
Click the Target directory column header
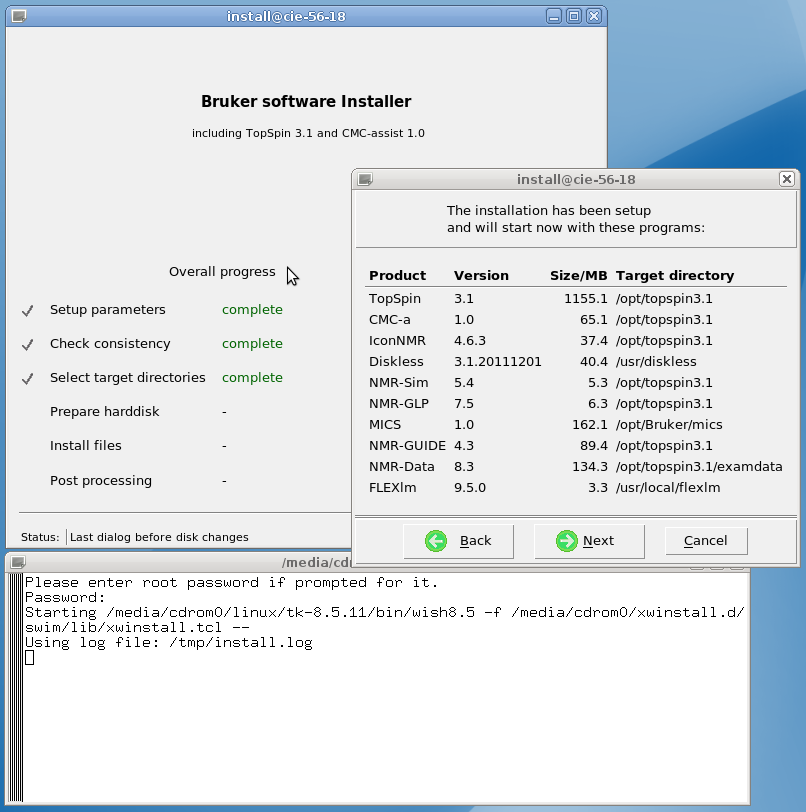(x=675, y=275)
